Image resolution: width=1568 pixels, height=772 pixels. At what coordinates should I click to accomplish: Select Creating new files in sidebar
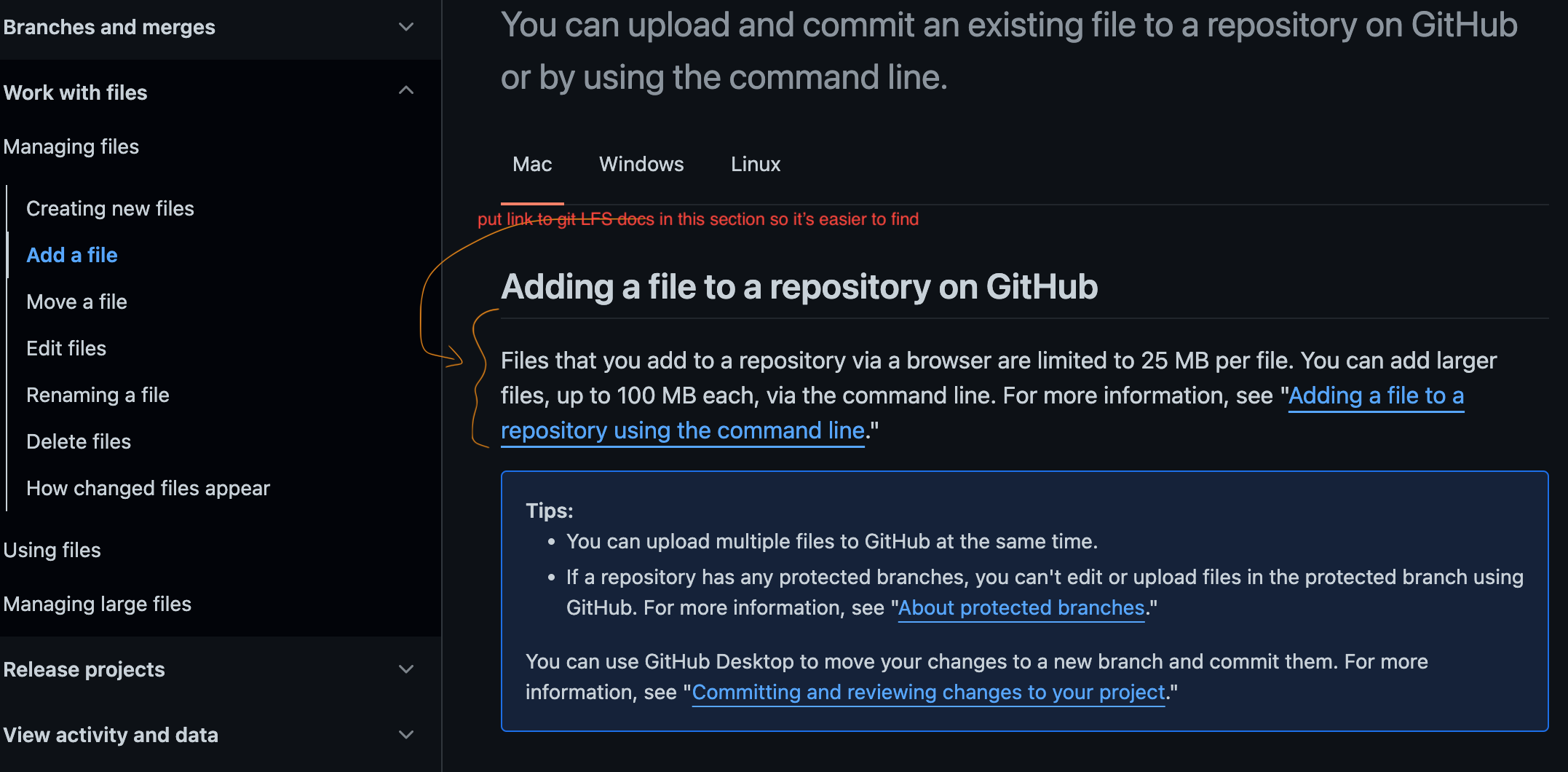pyautogui.click(x=110, y=208)
